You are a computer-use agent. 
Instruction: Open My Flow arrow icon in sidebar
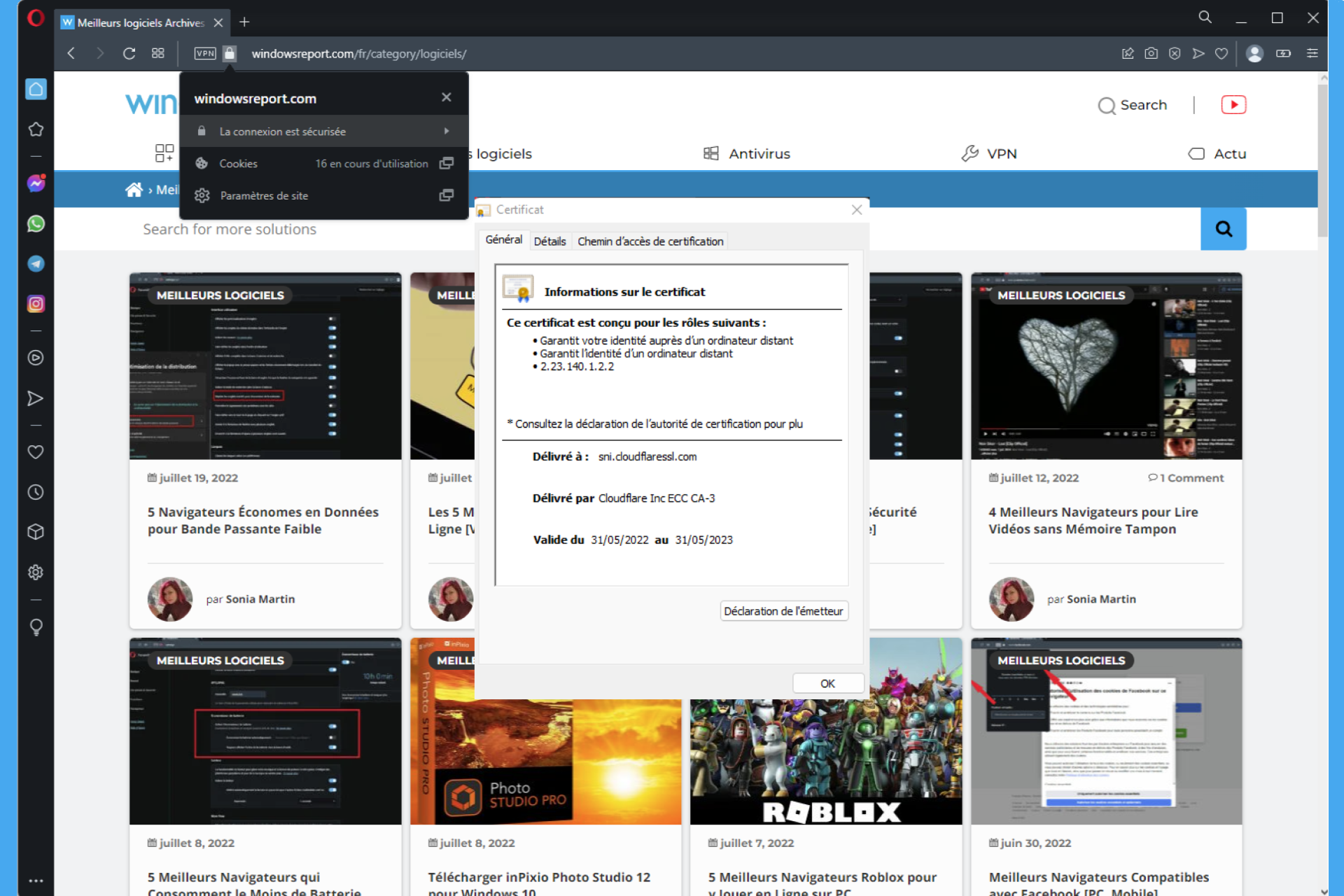click(36, 398)
